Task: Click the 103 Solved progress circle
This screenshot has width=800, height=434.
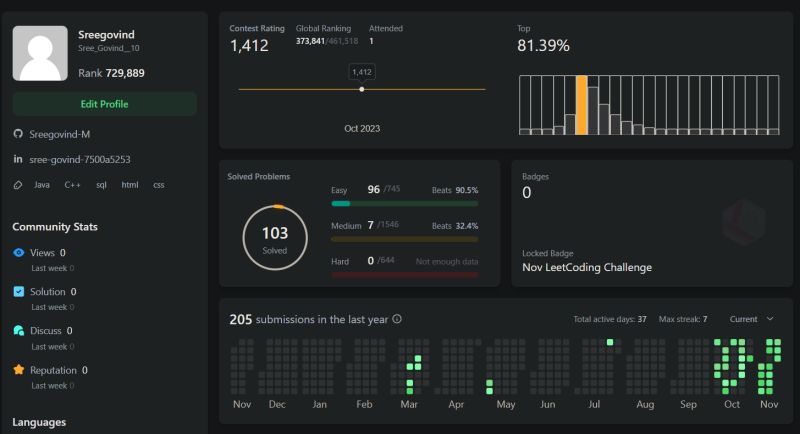Action: tap(275, 238)
